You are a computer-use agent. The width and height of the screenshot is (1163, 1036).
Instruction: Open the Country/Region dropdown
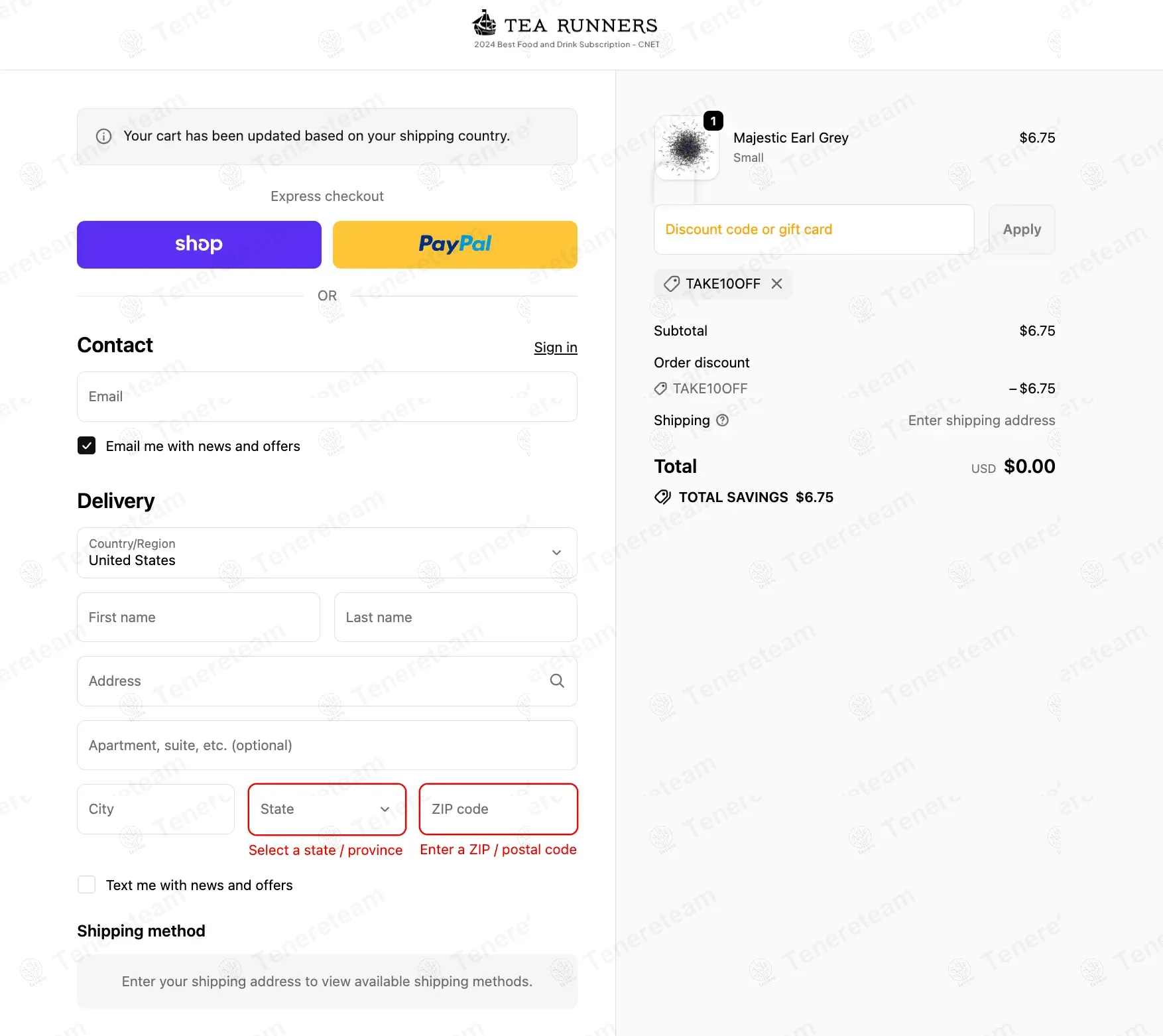click(327, 552)
